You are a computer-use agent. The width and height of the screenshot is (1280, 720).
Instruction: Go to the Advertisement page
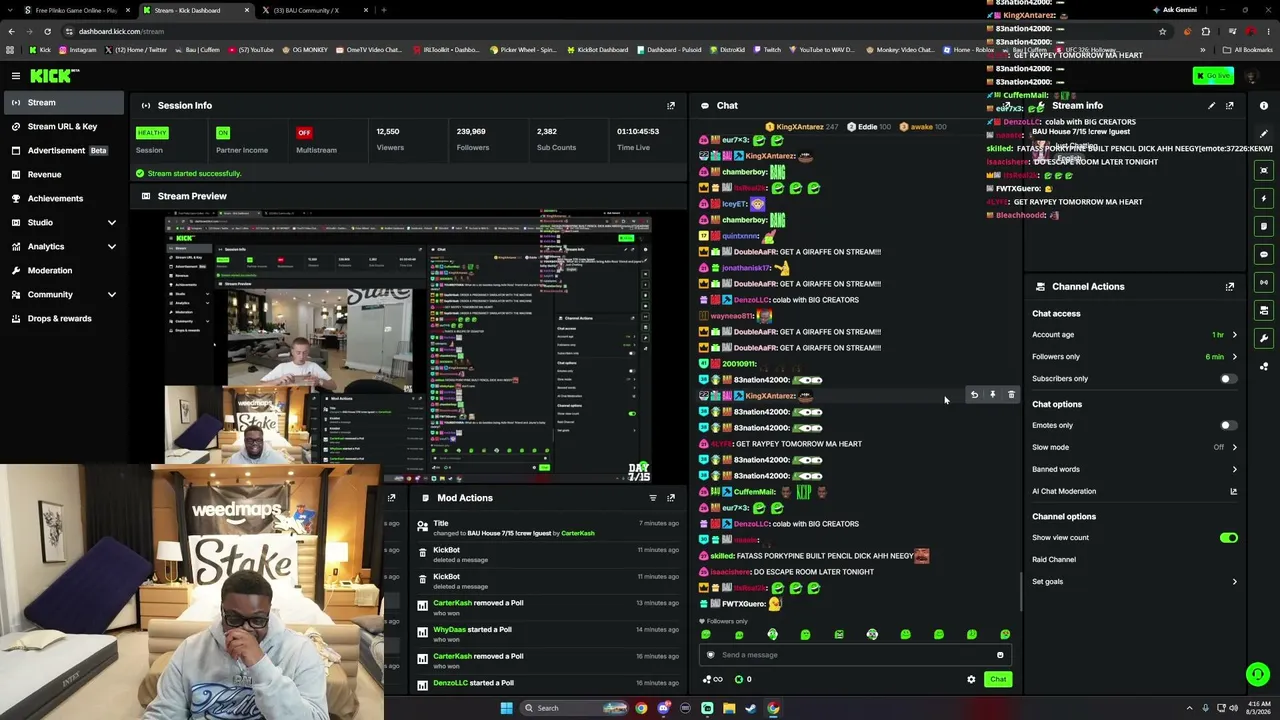(64, 150)
